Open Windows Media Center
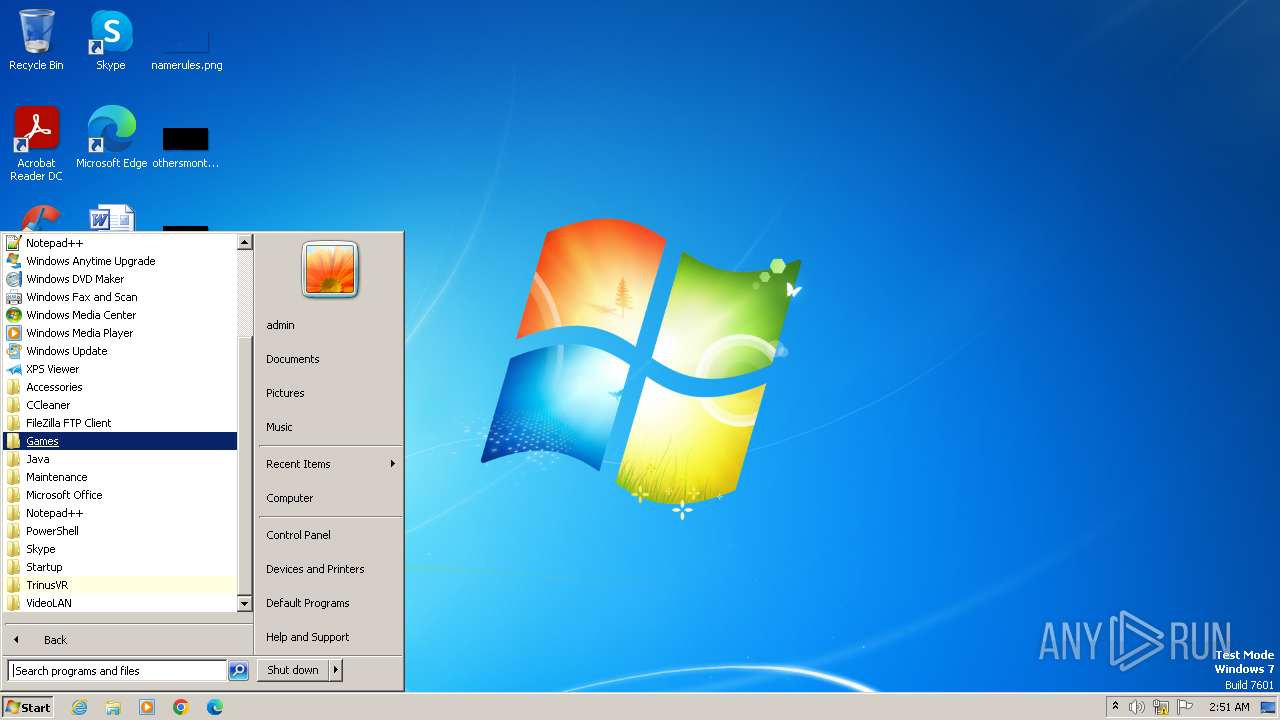Viewport: 1280px width, 720px height. point(120,315)
